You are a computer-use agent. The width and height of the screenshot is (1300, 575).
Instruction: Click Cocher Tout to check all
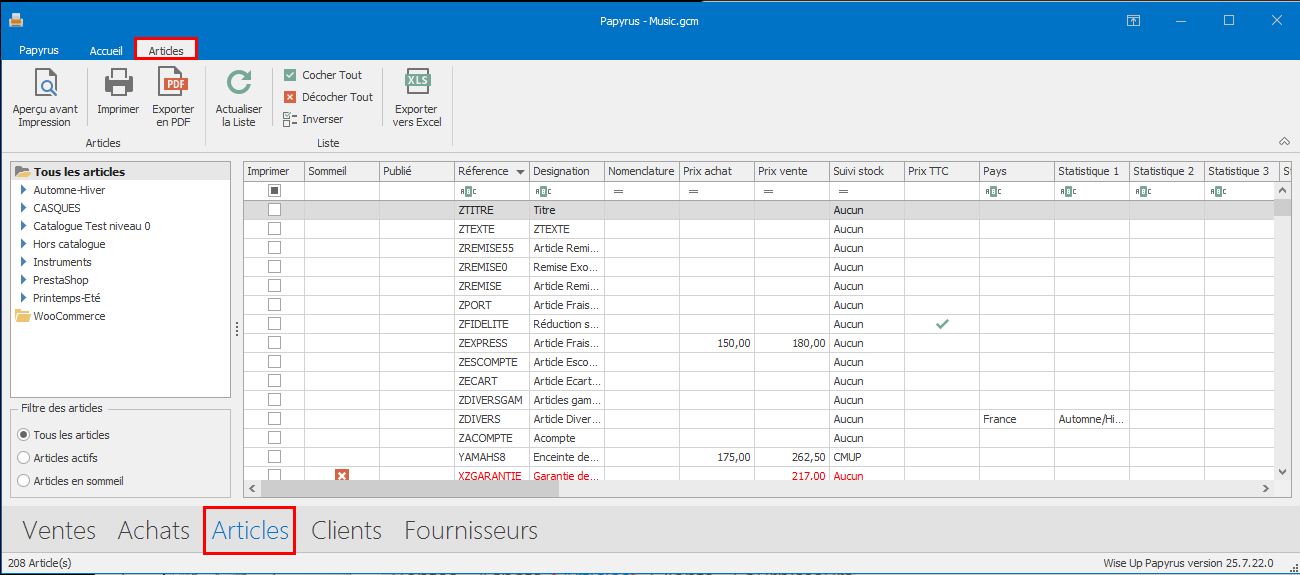click(322, 75)
